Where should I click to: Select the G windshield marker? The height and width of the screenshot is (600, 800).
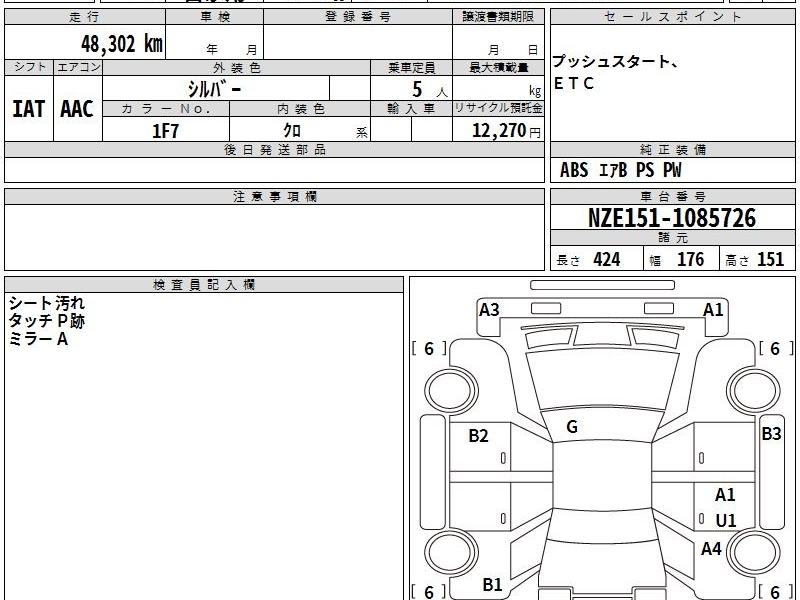[x=572, y=427]
